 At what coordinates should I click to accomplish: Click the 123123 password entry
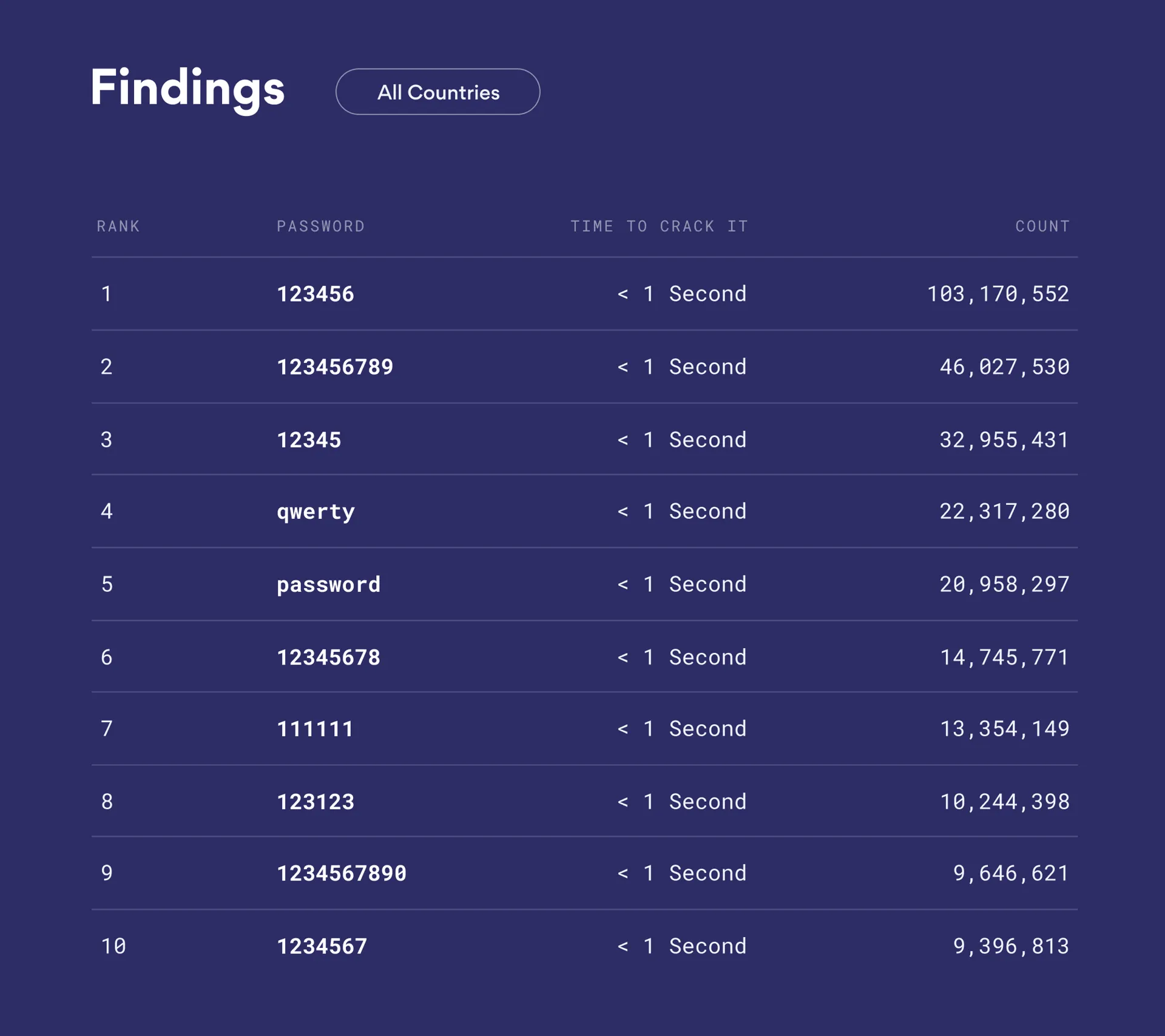click(316, 802)
